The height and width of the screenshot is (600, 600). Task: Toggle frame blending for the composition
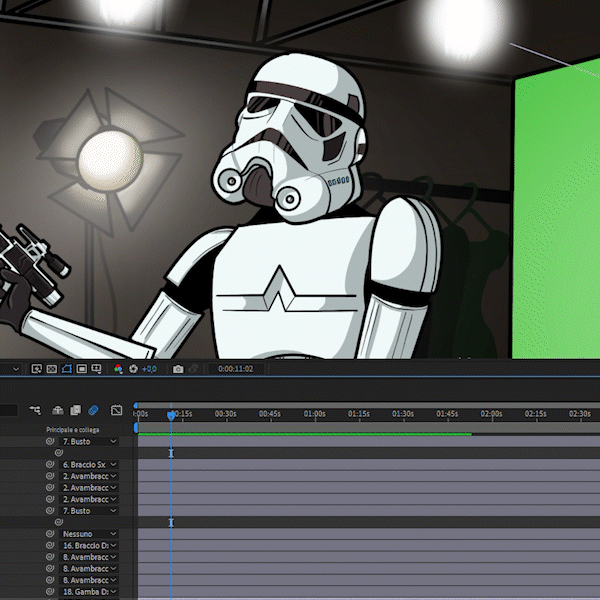pyautogui.click(x=76, y=410)
